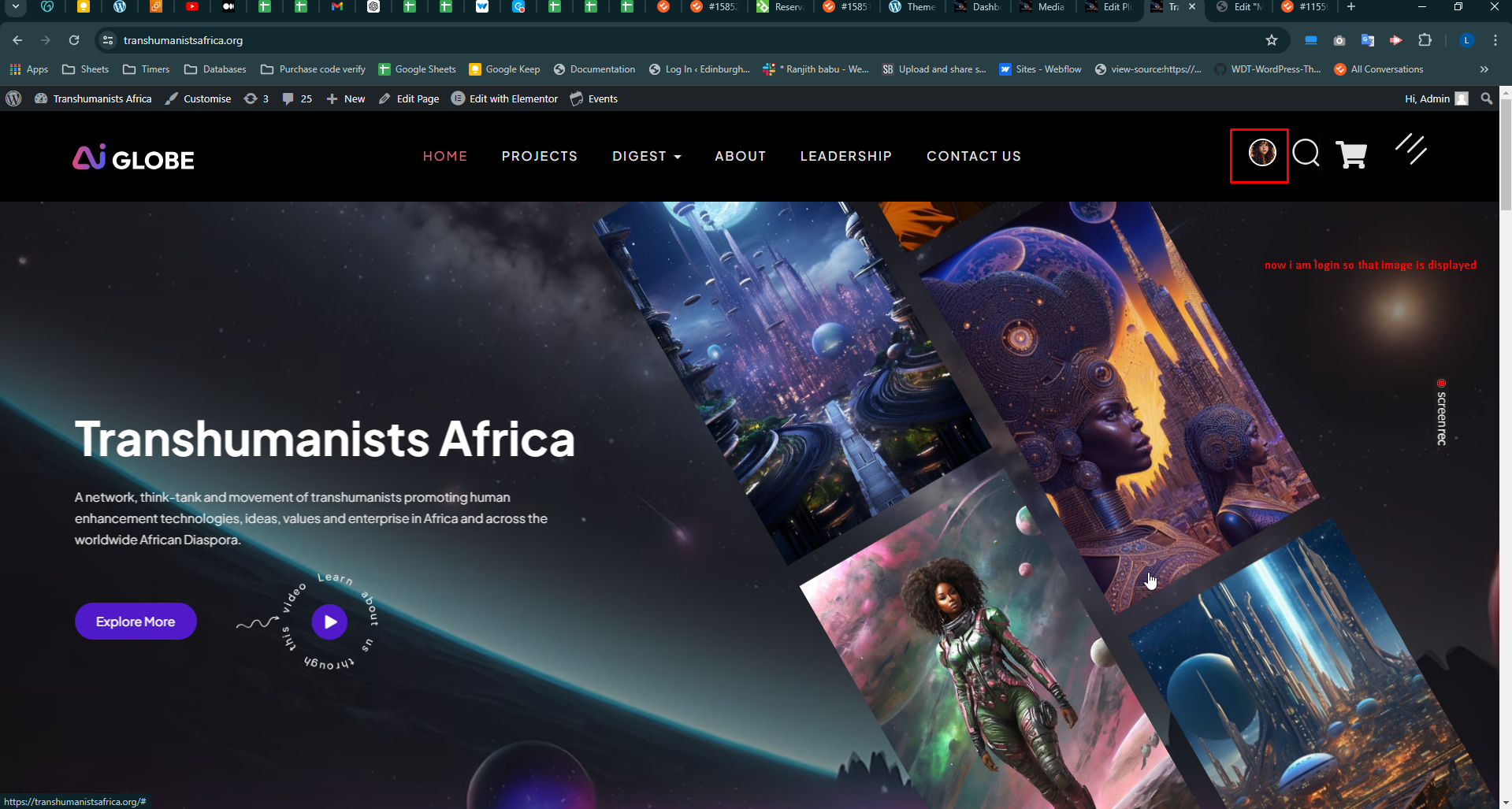
Task: Click the camera screenshot extension icon
Action: pyautogui.click(x=1339, y=40)
